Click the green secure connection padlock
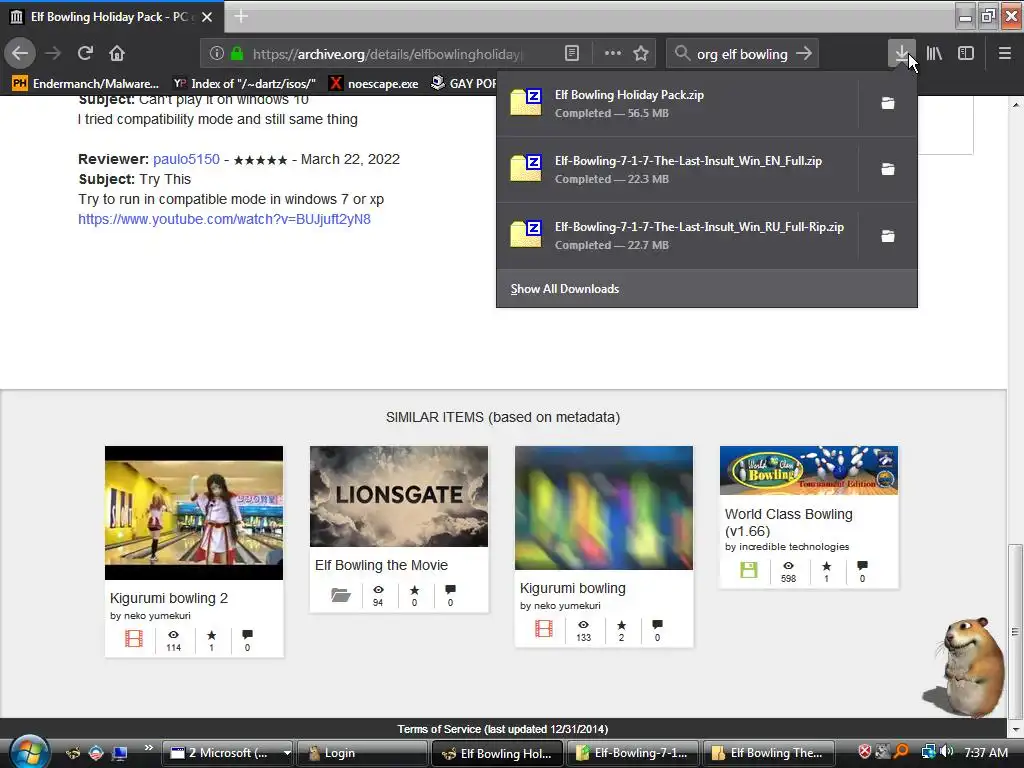 pos(237,54)
